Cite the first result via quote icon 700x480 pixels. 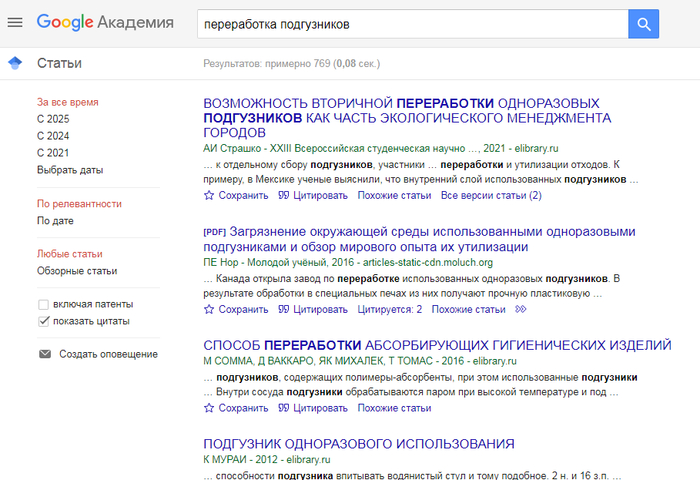pyautogui.click(x=284, y=196)
